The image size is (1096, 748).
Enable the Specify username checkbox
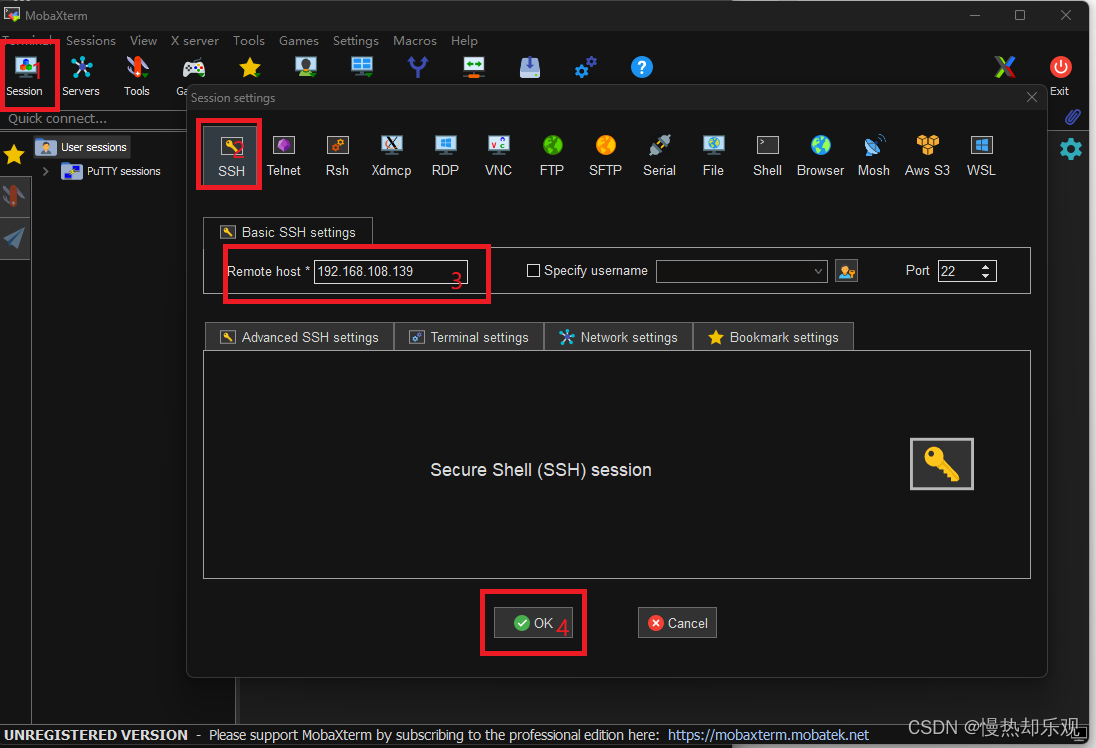point(533,271)
